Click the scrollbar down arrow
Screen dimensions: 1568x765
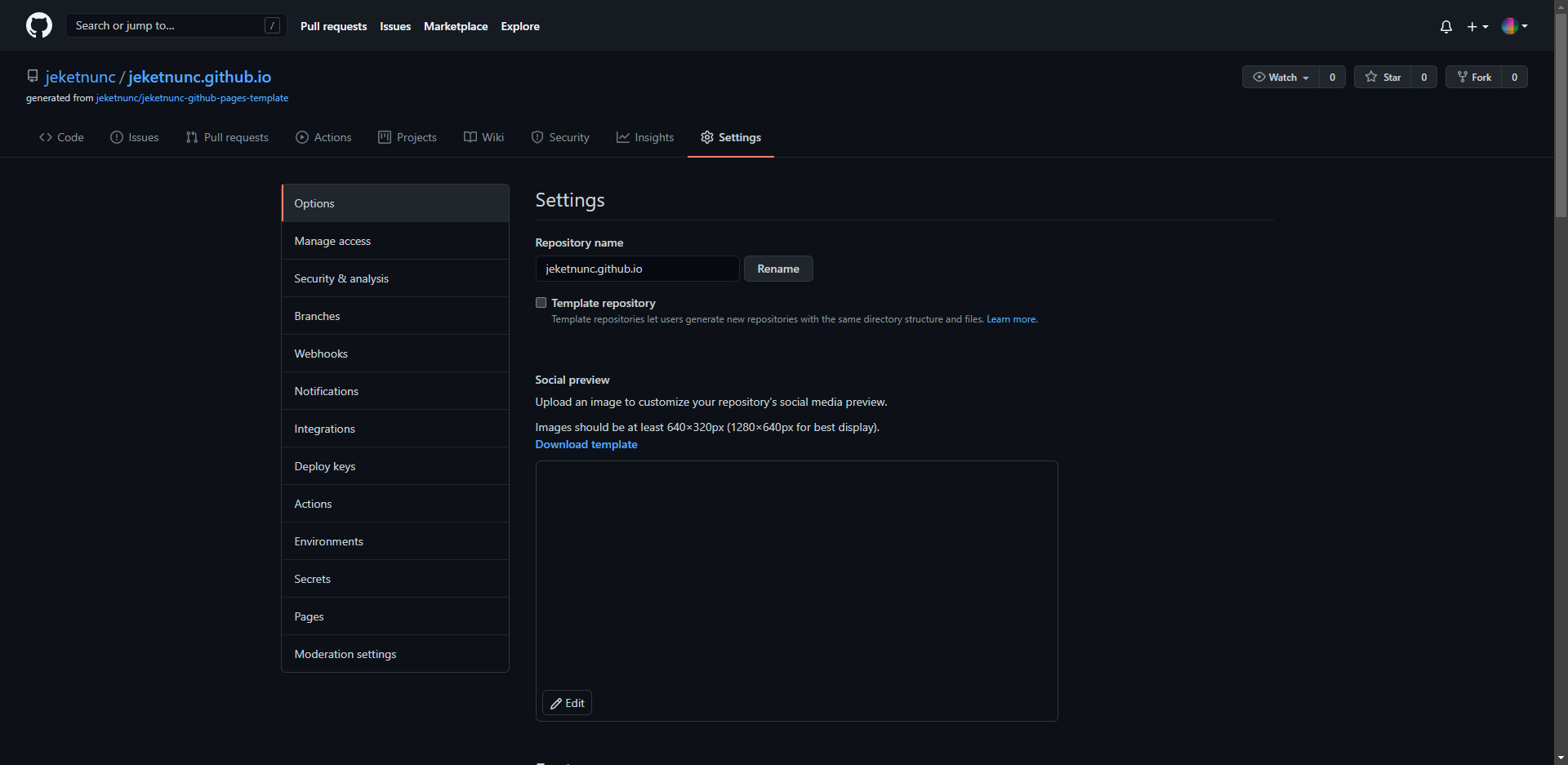coord(1561,758)
